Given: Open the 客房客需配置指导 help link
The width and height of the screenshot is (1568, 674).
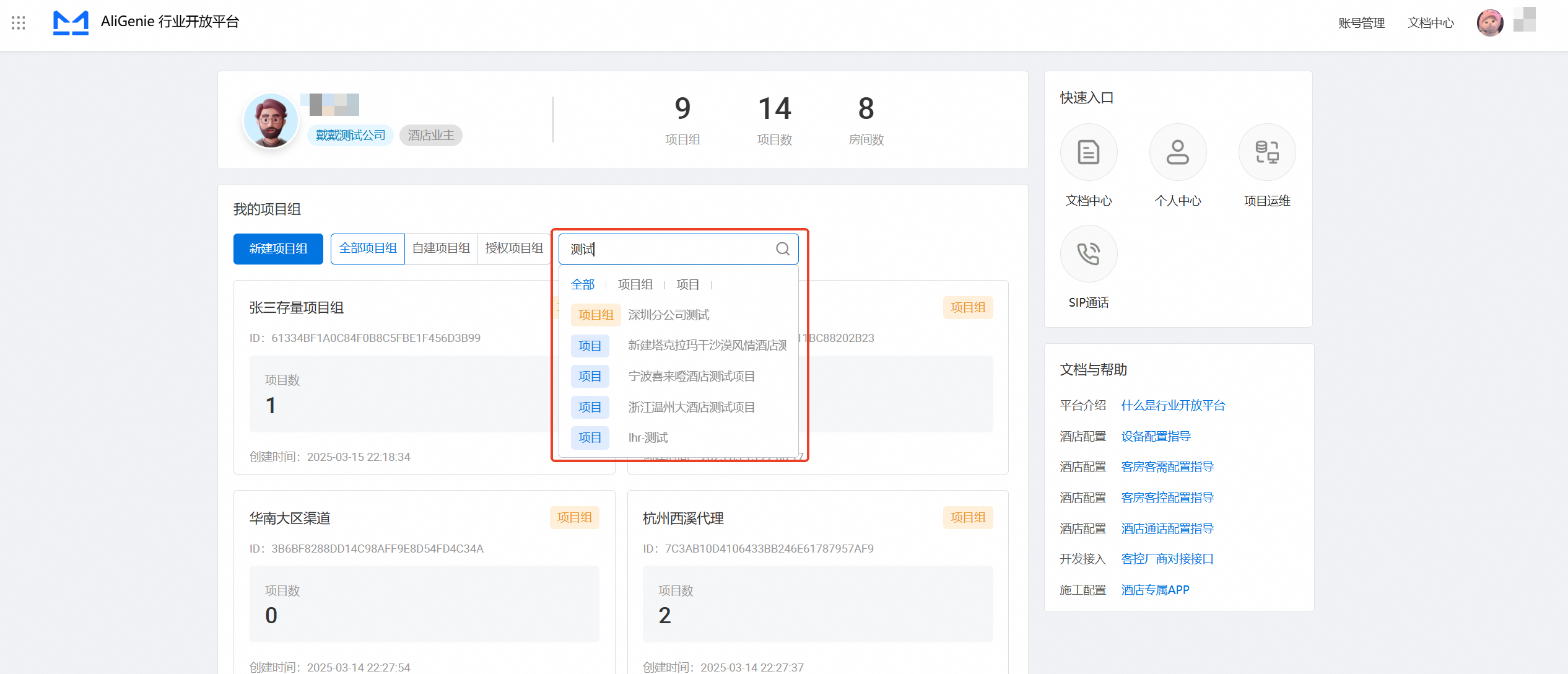Looking at the screenshot, I should [x=1167, y=466].
